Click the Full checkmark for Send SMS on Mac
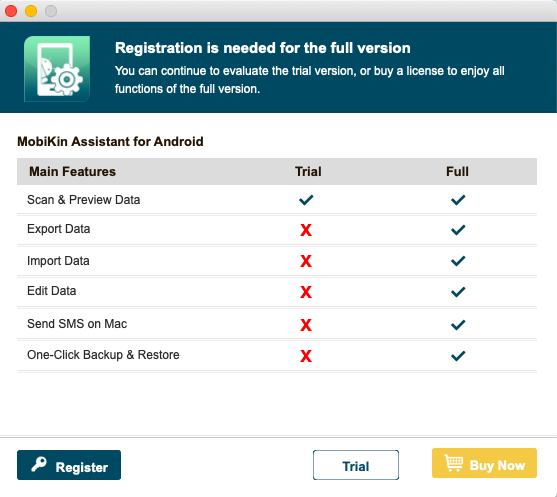 (458, 325)
